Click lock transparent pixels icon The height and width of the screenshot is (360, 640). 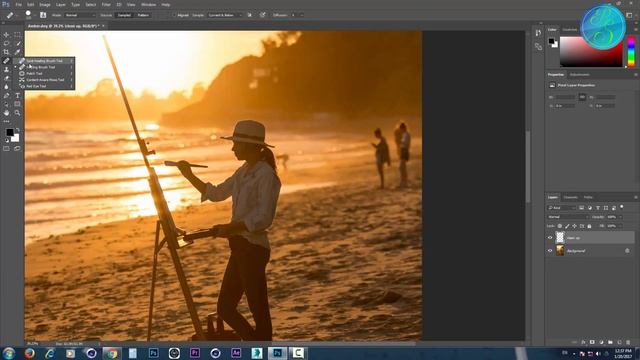[x=560, y=226]
